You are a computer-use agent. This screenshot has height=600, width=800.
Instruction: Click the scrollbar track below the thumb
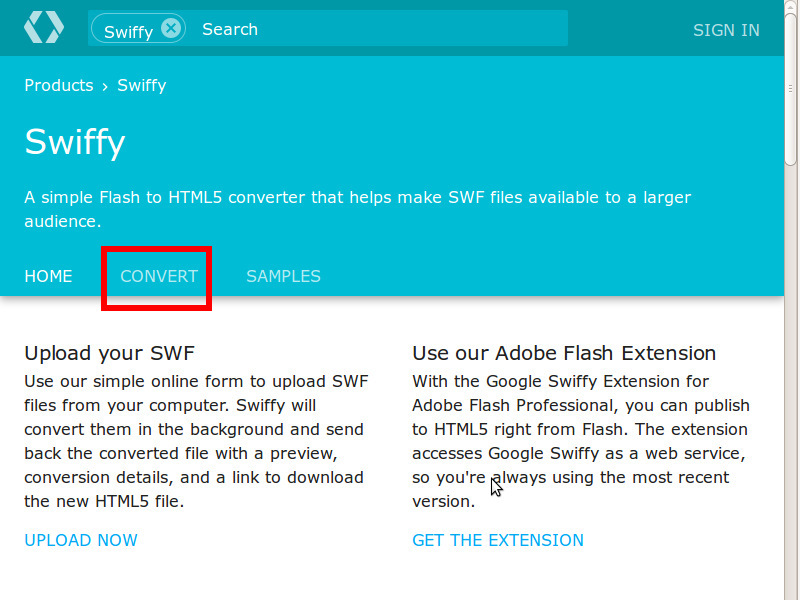click(791, 383)
